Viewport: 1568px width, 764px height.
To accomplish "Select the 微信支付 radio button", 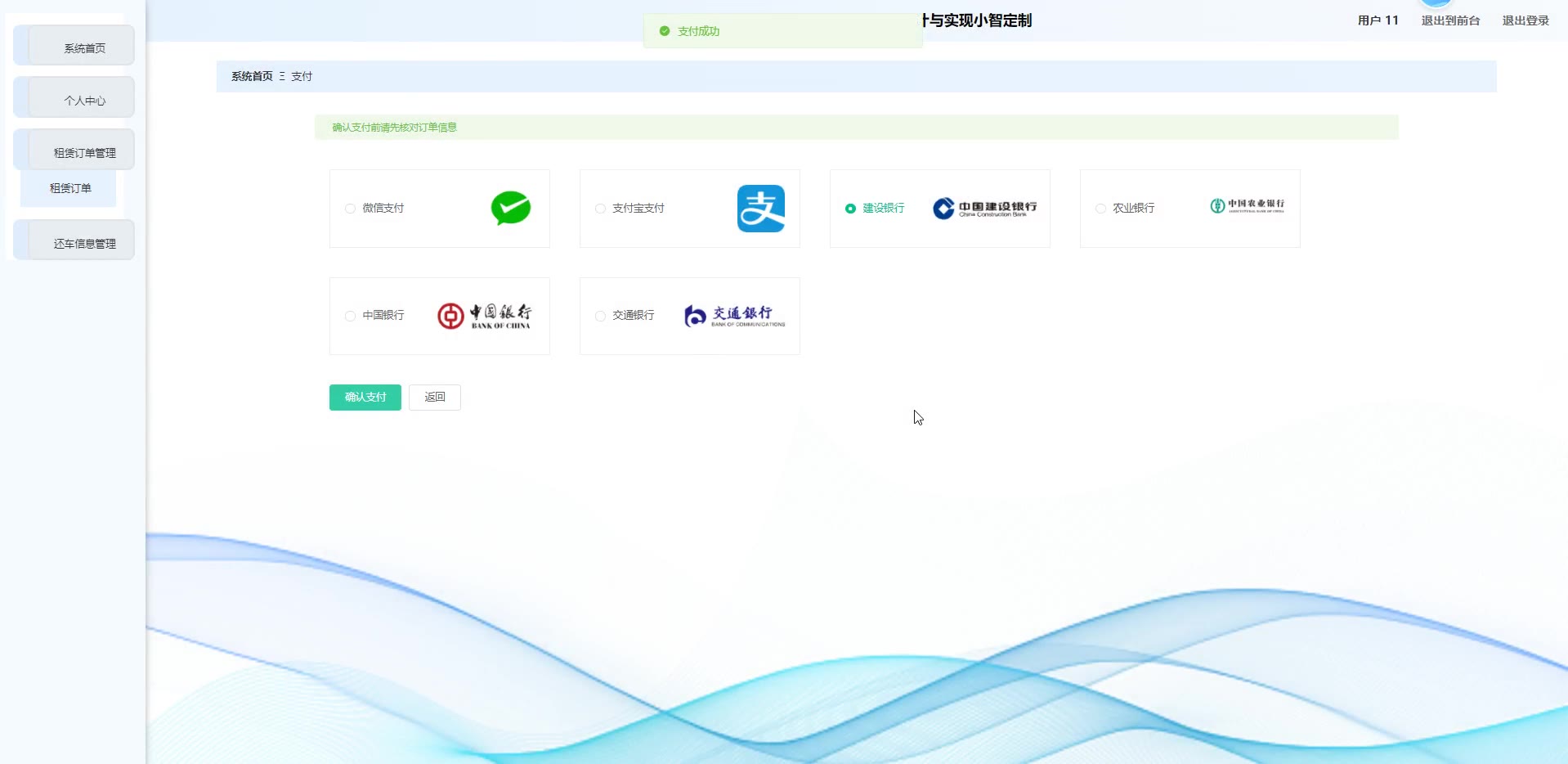I will click(350, 209).
